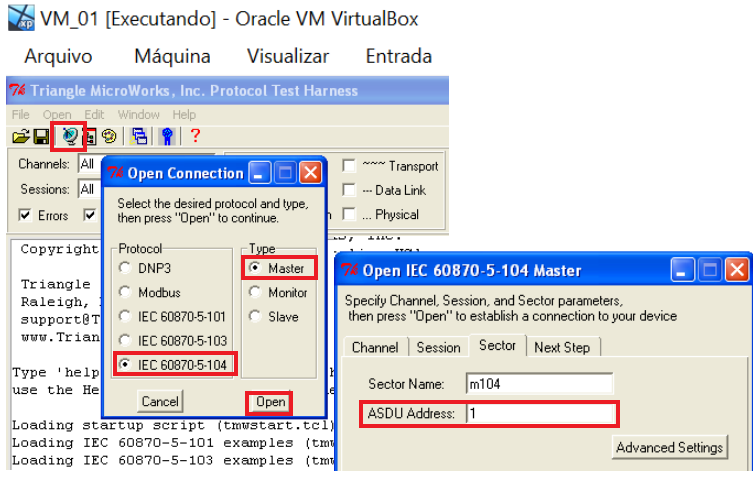Open the Channels dropdown list
The height and width of the screenshot is (478, 753).
[x=88, y=164]
